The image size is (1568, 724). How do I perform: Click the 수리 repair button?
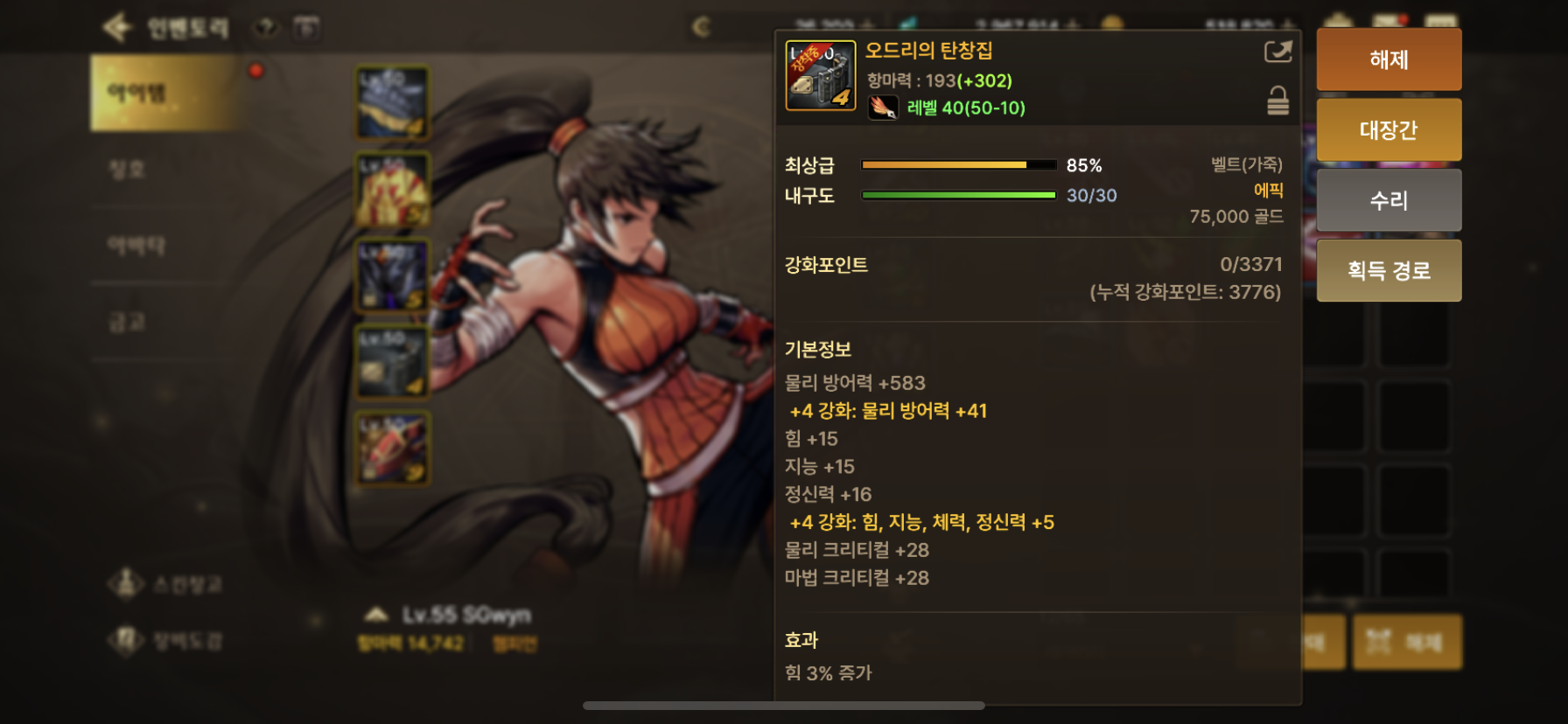tap(1389, 200)
